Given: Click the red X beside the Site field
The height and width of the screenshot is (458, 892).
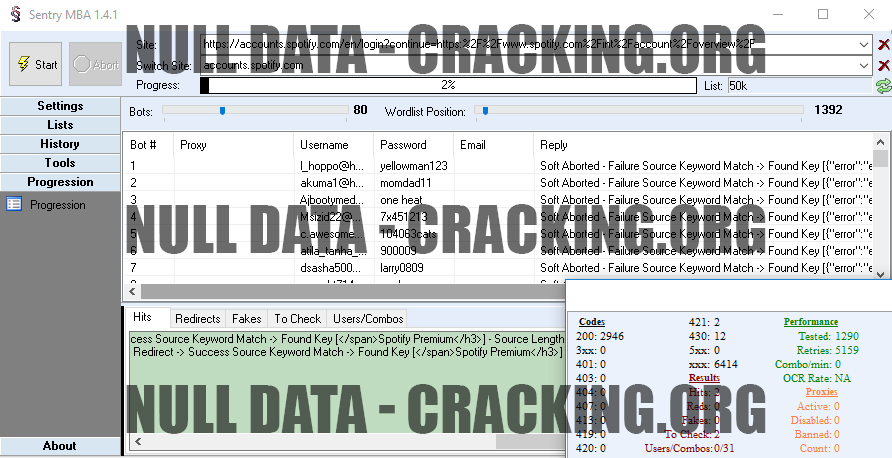Looking at the screenshot, I should tap(883, 44).
